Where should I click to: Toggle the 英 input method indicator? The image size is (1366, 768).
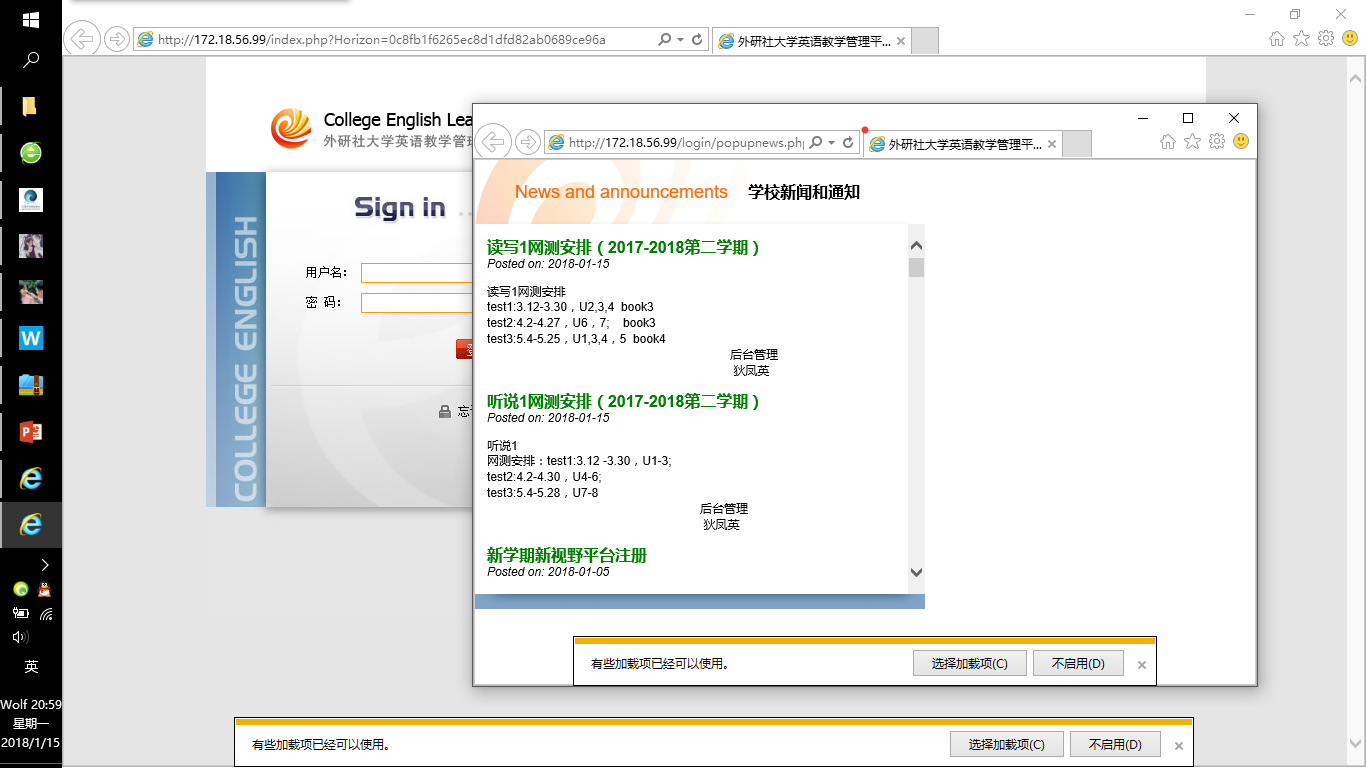pyautogui.click(x=31, y=667)
